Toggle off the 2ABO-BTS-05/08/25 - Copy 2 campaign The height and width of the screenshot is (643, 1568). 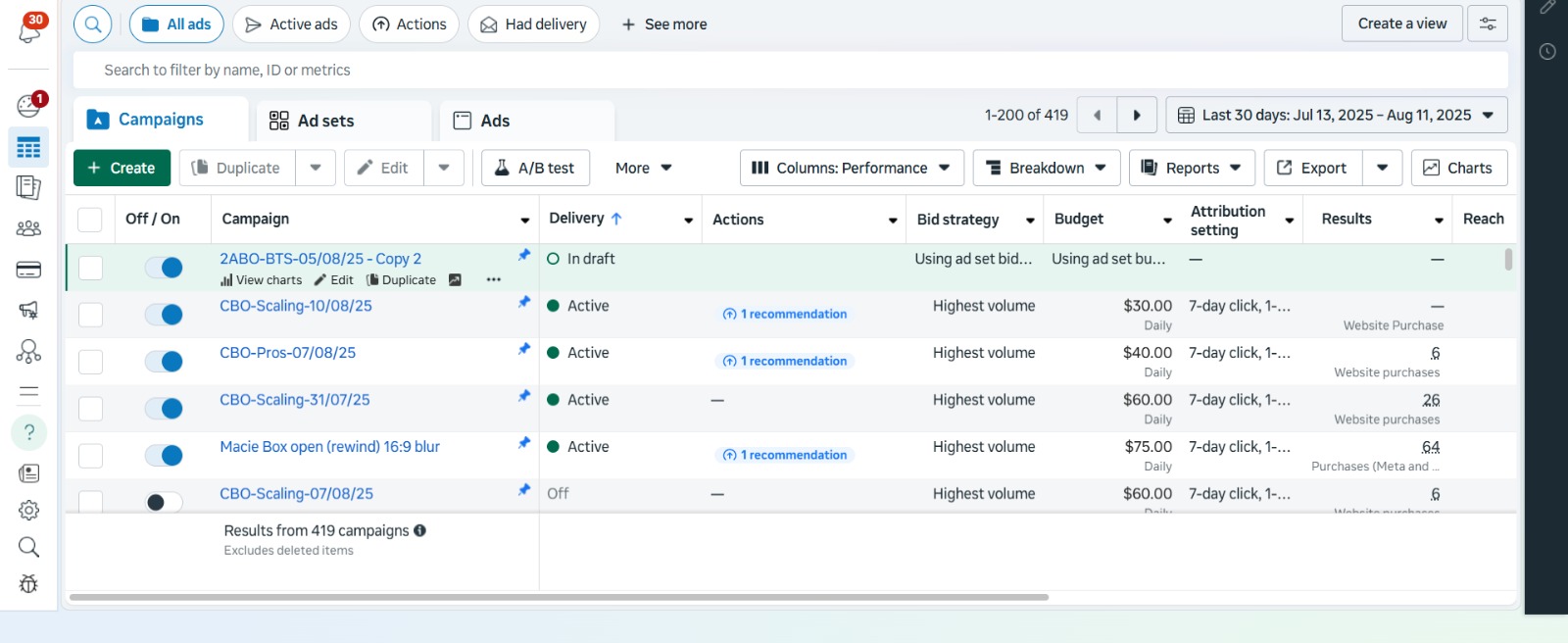tap(164, 268)
